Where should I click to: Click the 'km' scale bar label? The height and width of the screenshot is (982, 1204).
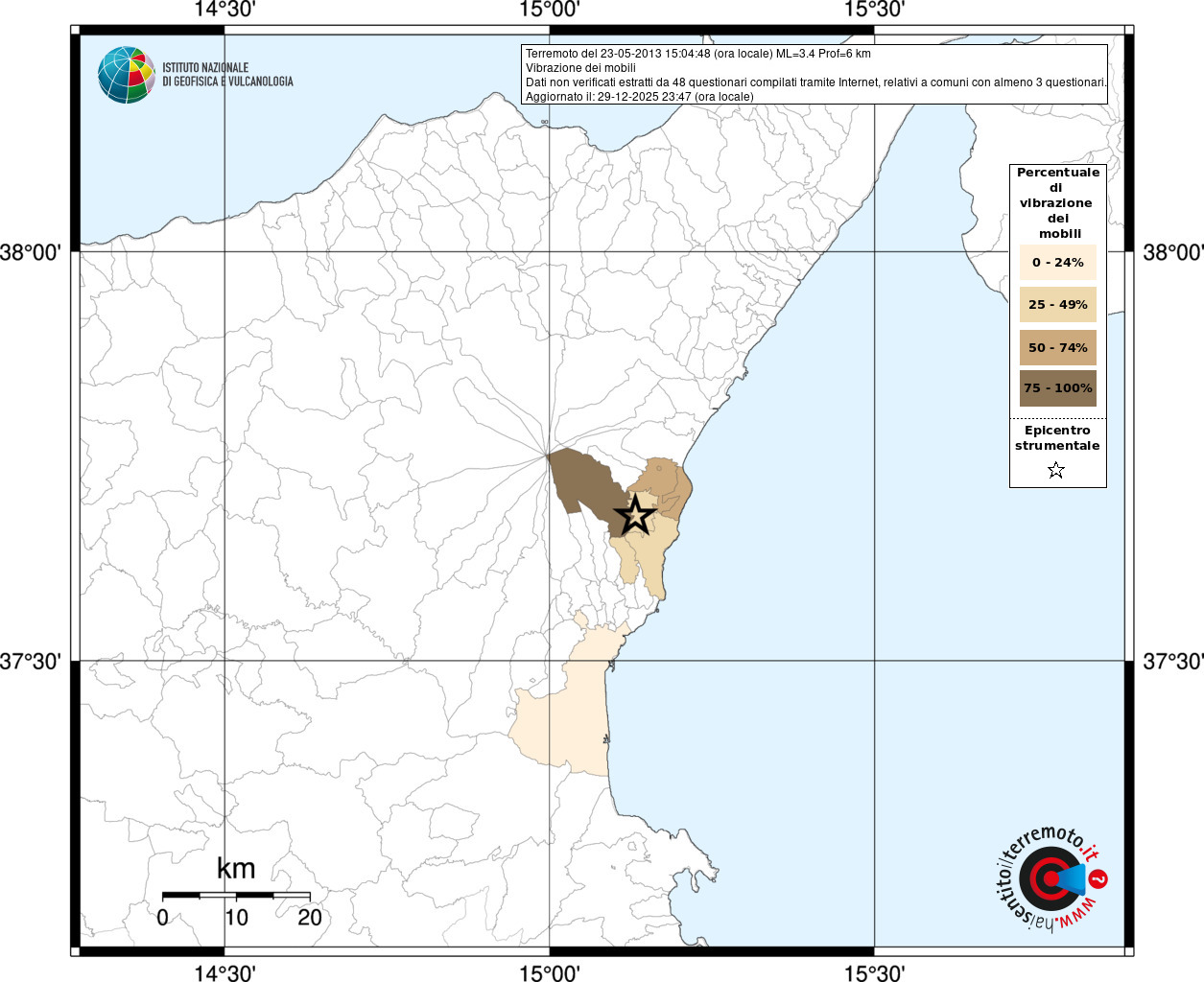[x=236, y=868]
